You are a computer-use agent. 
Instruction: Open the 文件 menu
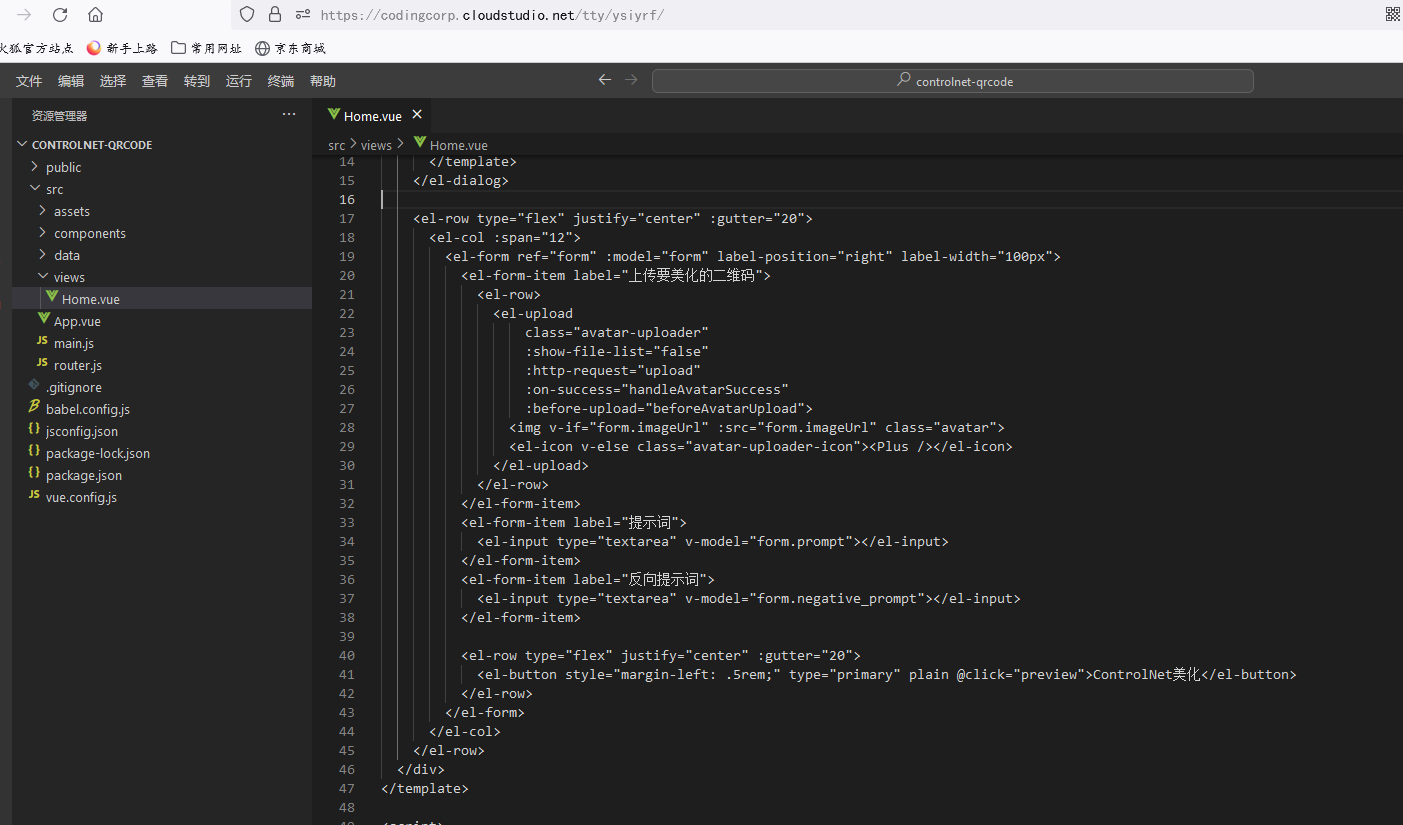[29, 81]
